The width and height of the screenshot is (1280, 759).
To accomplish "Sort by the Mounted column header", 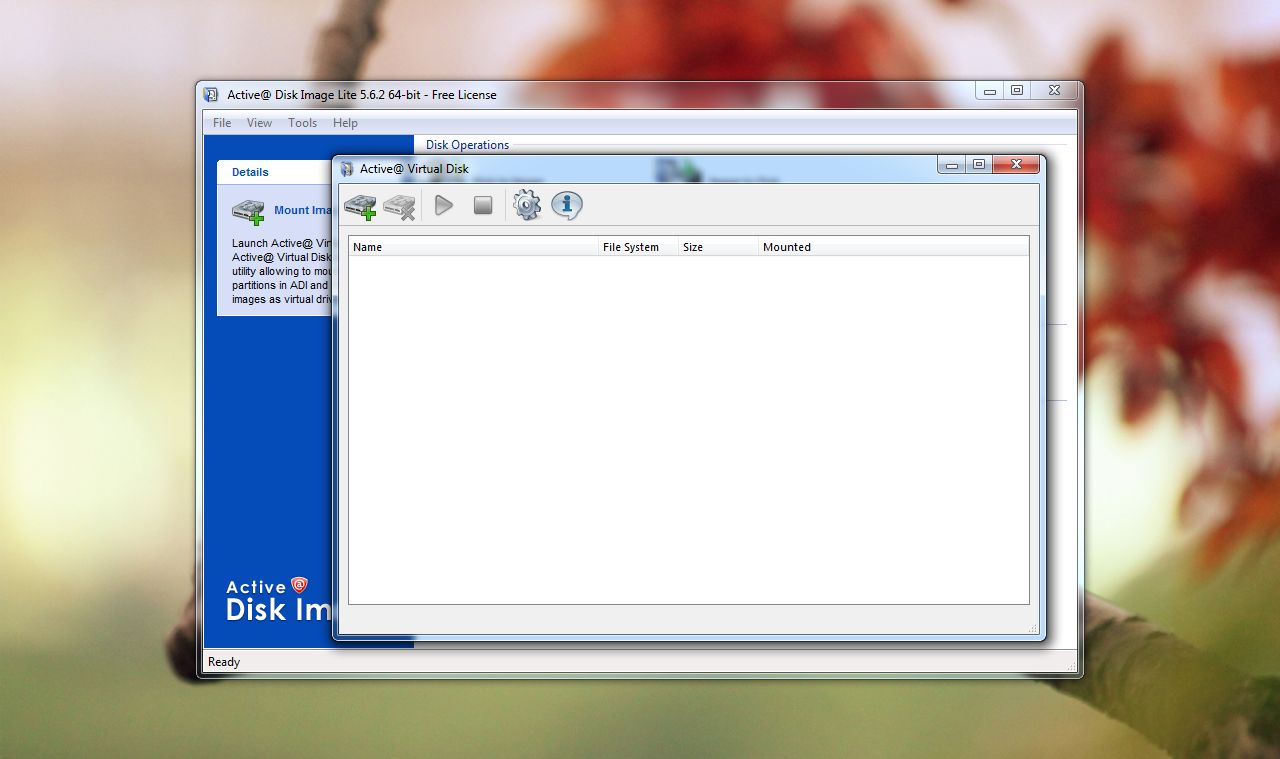I will [893, 247].
